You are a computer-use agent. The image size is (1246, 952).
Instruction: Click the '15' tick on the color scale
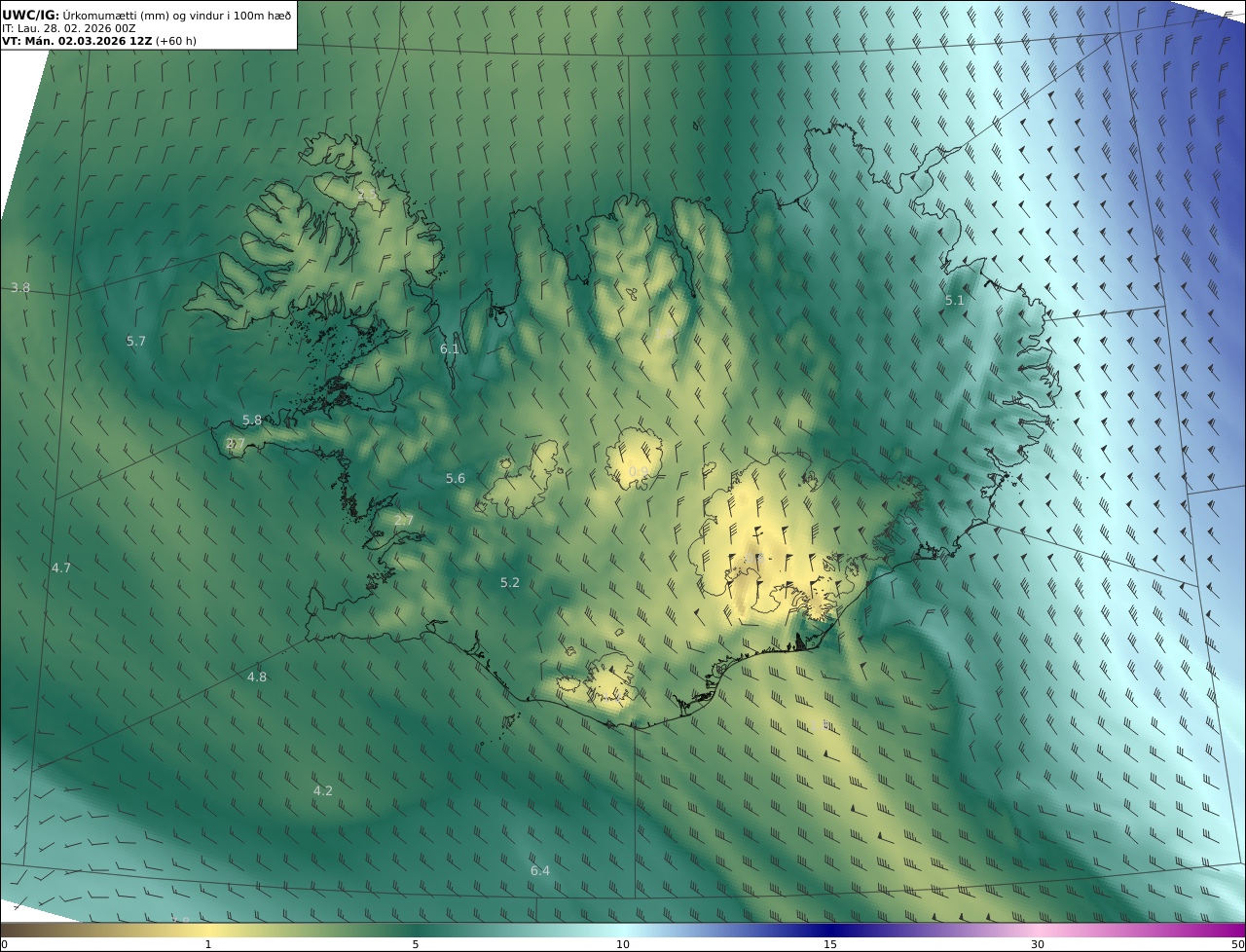830,945
